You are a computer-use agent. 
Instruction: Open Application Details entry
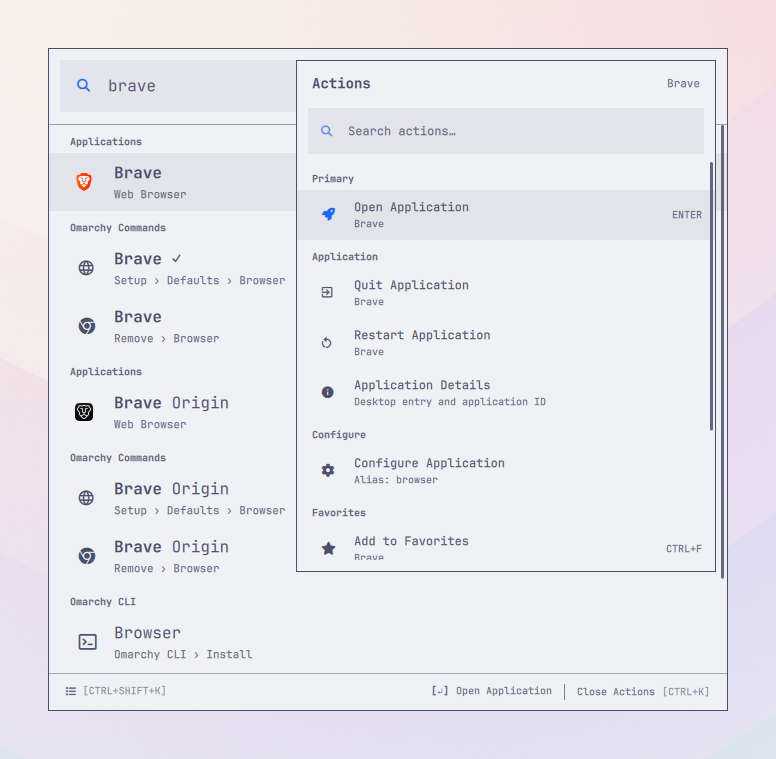click(x=504, y=392)
